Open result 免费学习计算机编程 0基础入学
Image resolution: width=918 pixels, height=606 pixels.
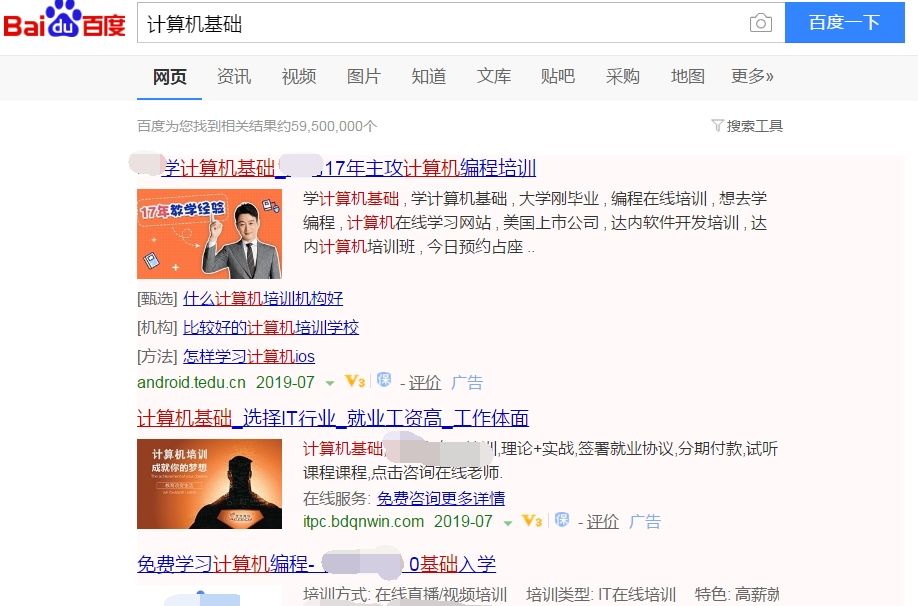316,564
